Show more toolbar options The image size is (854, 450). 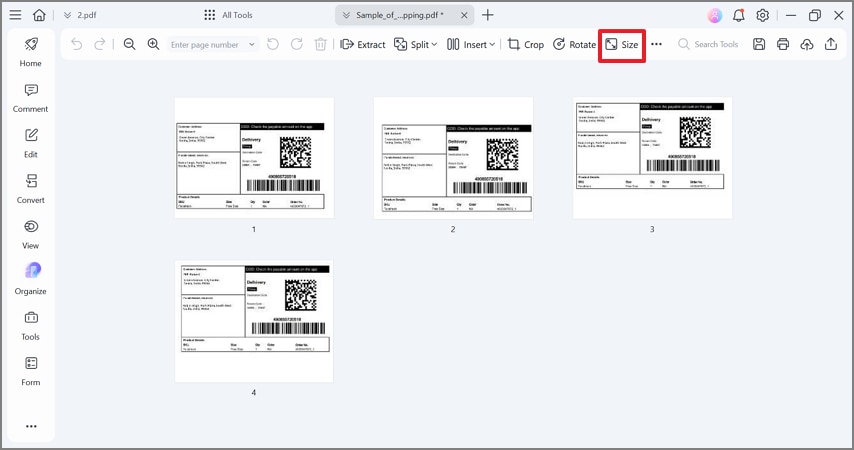click(x=656, y=44)
